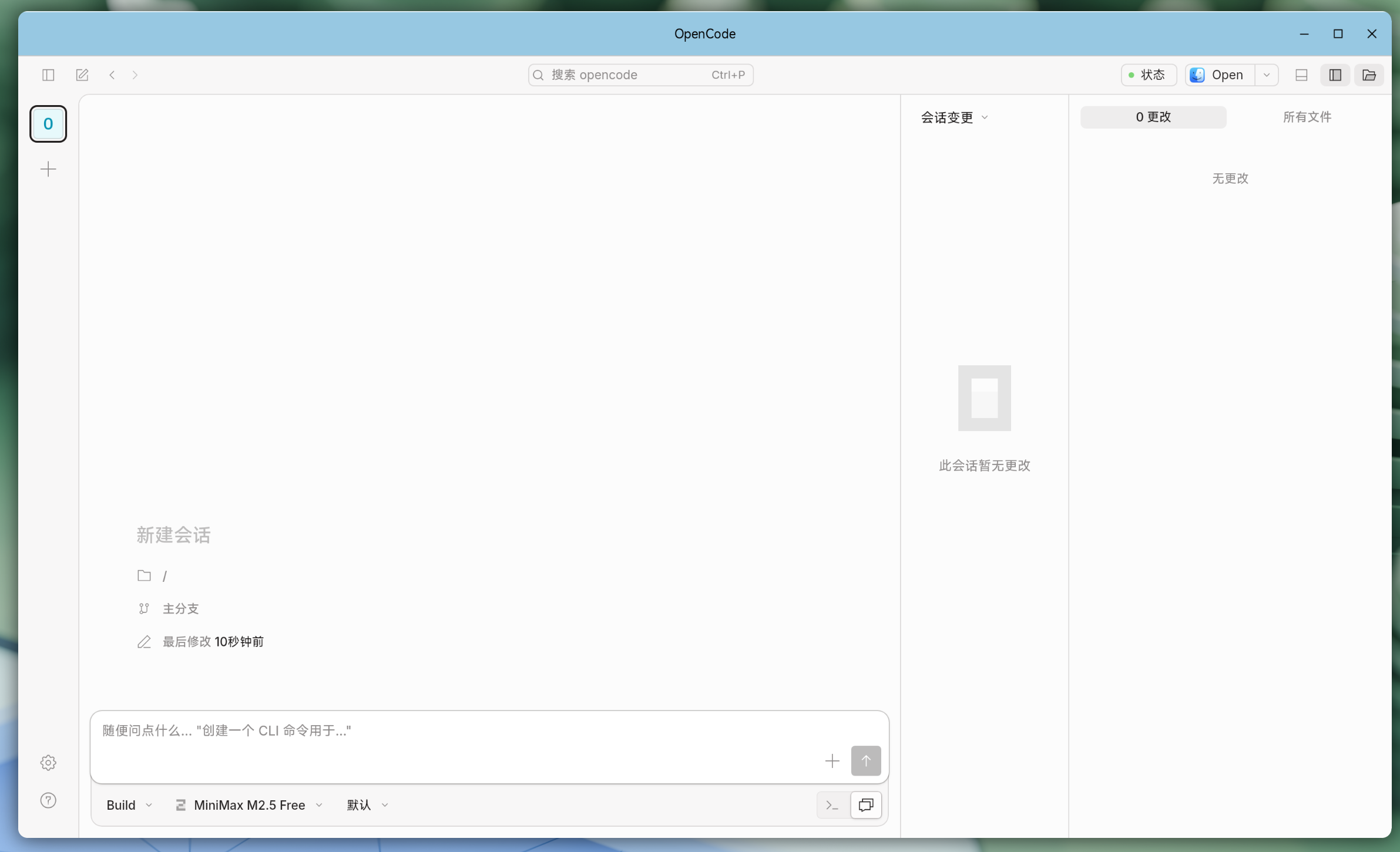Expand the 会话变更 dropdown
The image size is (1400, 852).
[x=954, y=117]
